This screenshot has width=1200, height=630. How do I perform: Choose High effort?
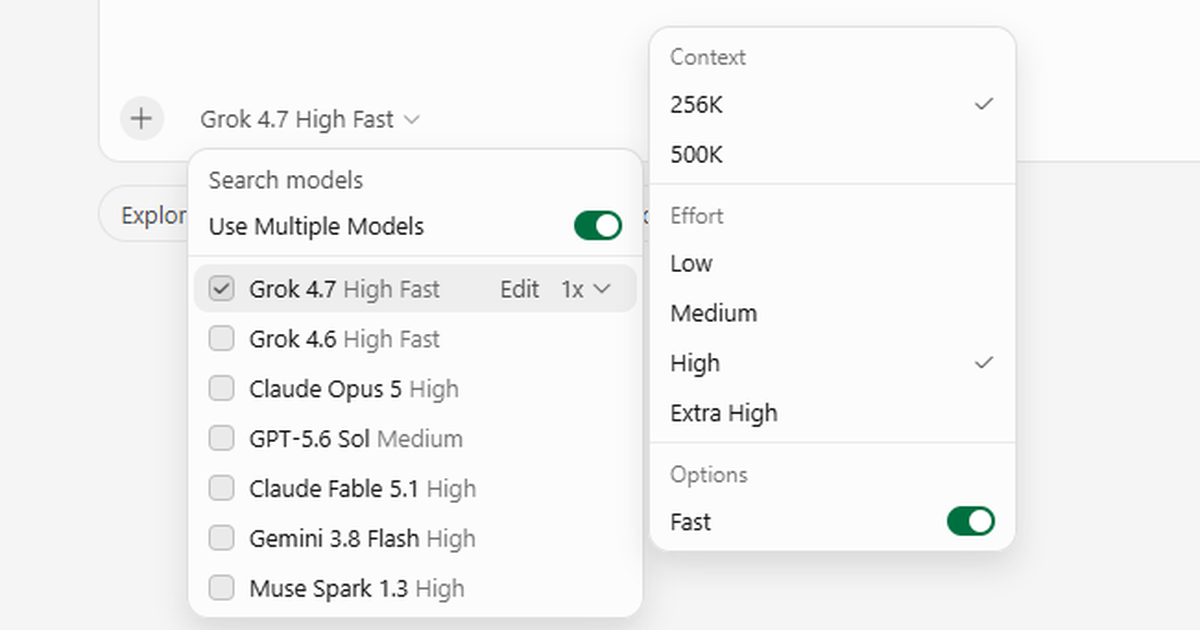pyautogui.click(x=832, y=363)
